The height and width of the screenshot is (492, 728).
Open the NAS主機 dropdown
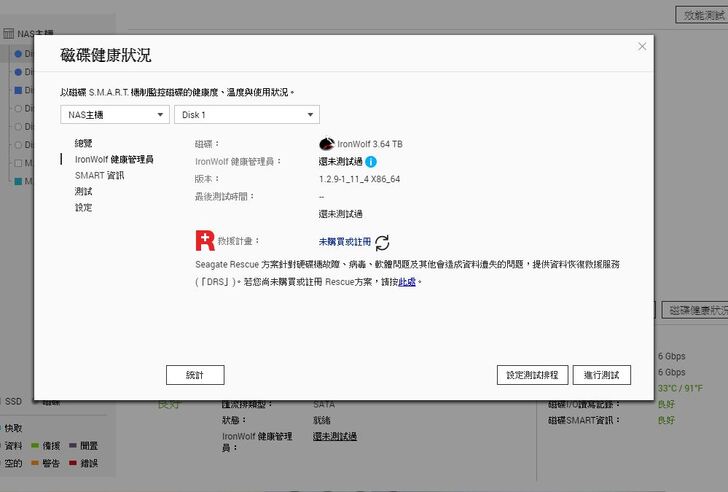pos(115,115)
